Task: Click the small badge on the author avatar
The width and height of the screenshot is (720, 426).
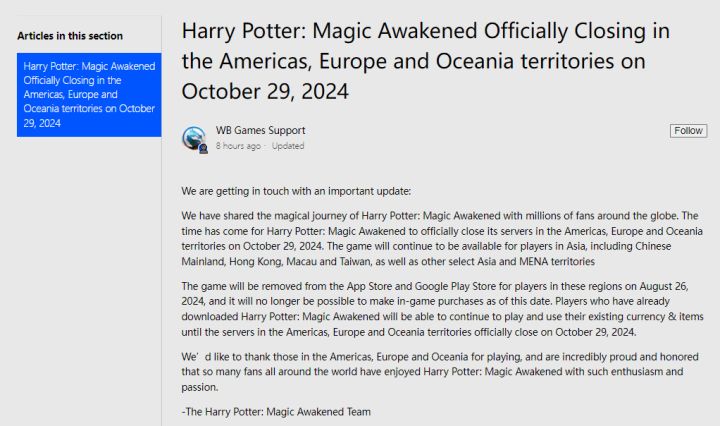Action: tap(203, 148)
